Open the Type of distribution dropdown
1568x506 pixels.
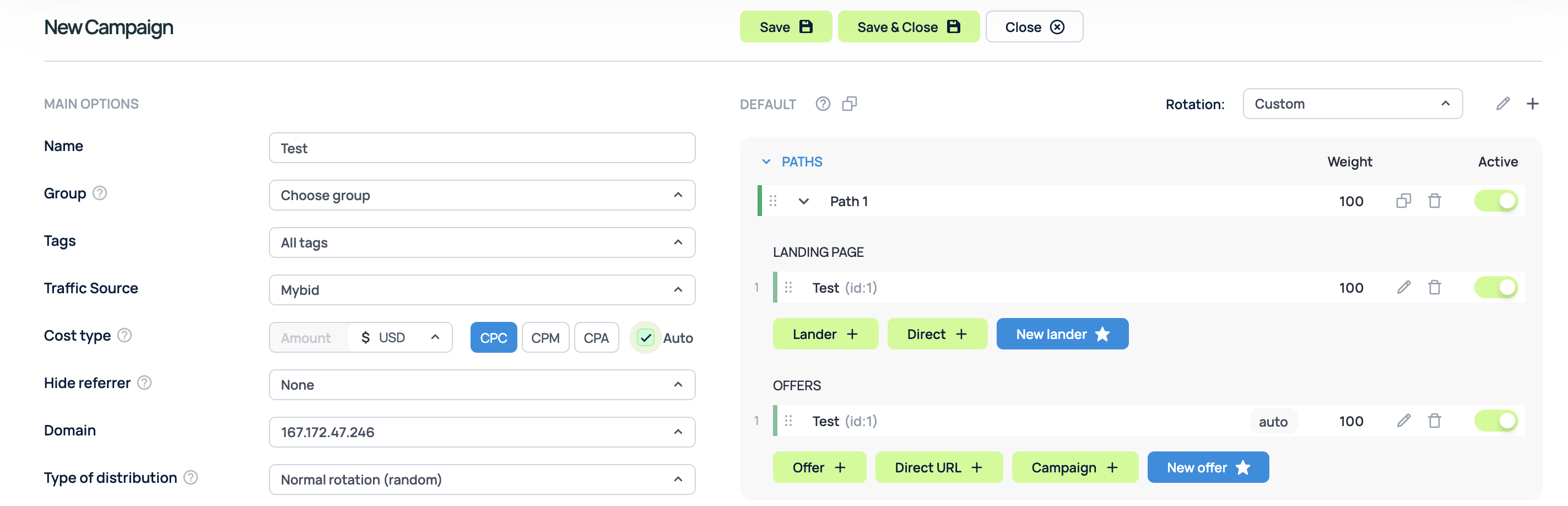(482, 480)
